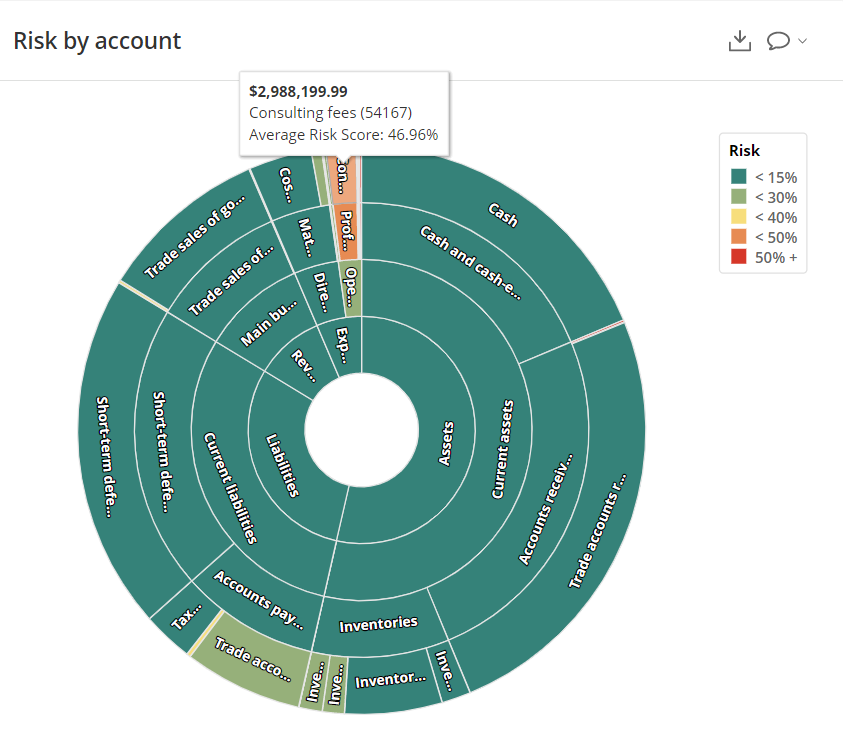Click the Assets inner ring segment
The image size is (843, 729).
[x=445, y=442]
